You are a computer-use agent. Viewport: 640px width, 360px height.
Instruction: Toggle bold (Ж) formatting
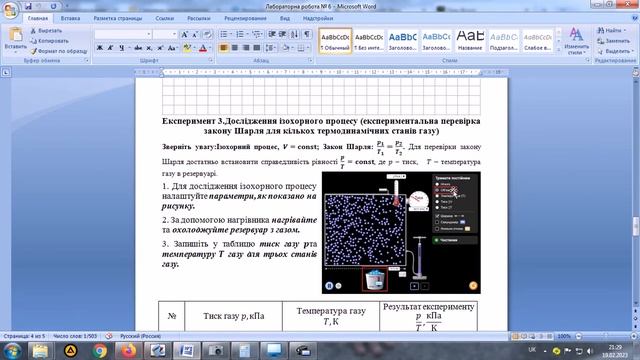pyautogui.click(x=100, y=48)
